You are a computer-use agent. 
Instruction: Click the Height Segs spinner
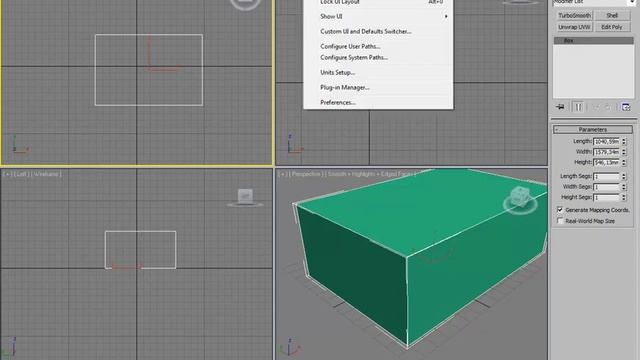[x=624, y=198]
